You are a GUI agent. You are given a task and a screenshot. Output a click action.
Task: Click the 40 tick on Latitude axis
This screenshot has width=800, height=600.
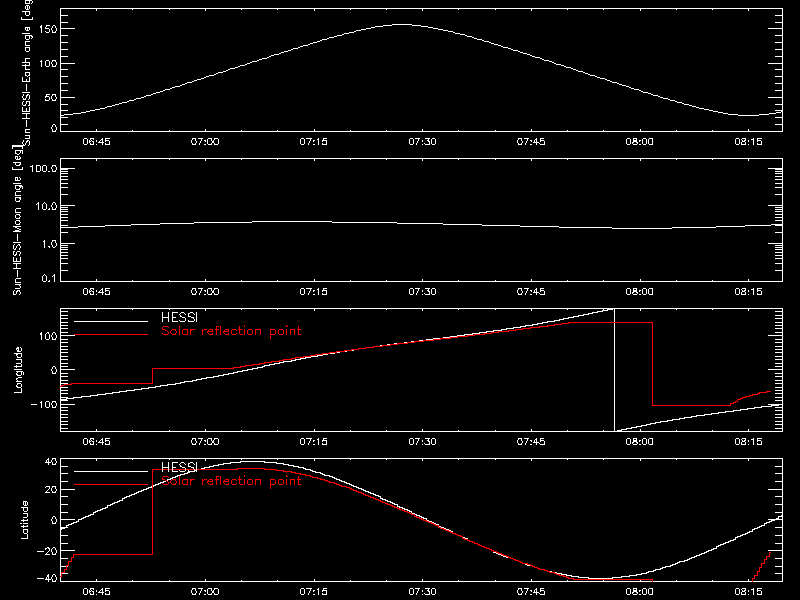51,462
